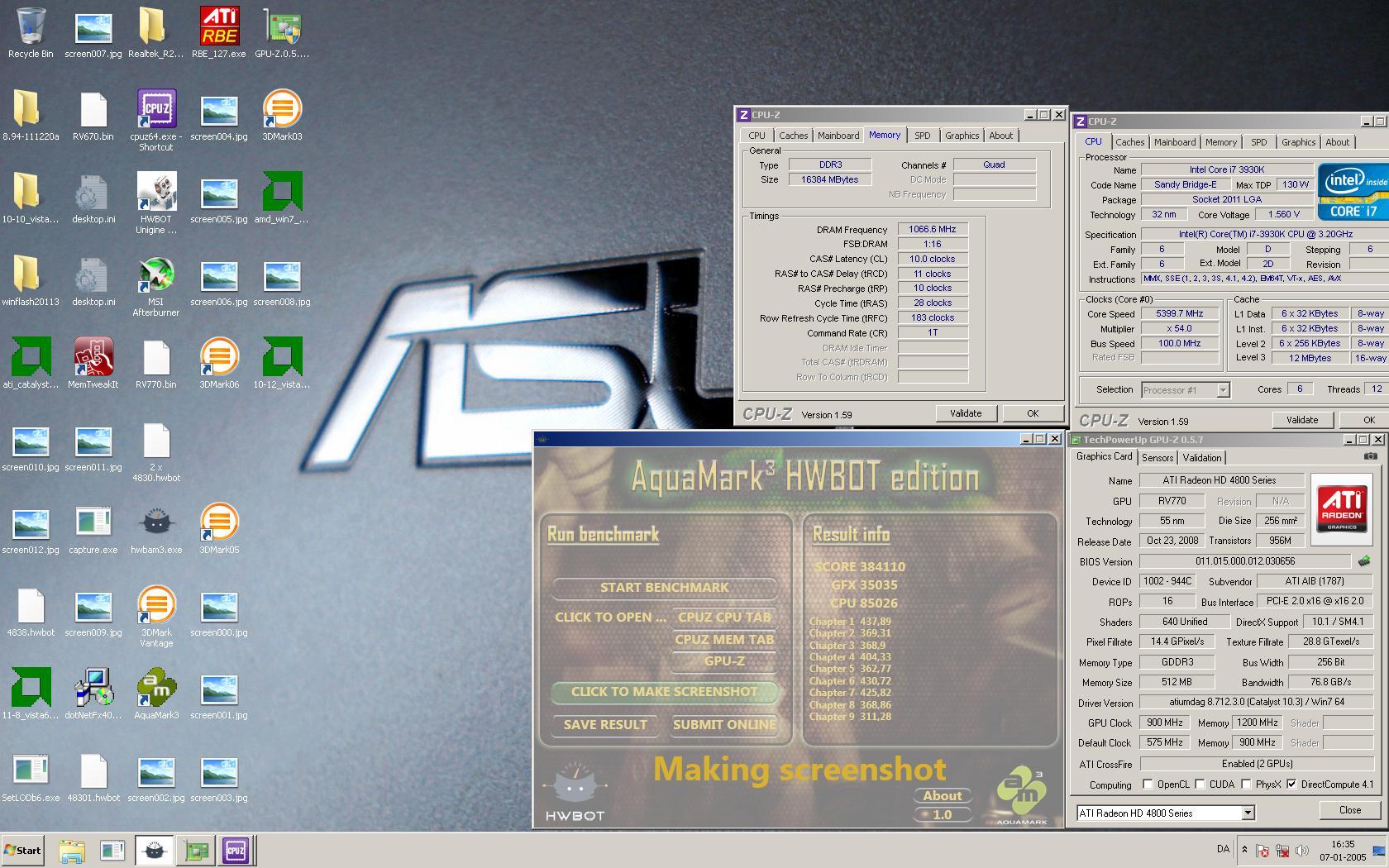The width and height of the screenshot is (1389, 868).
Task: Select the 3DMark05 desktop shortcut
Action: (219, 529)
